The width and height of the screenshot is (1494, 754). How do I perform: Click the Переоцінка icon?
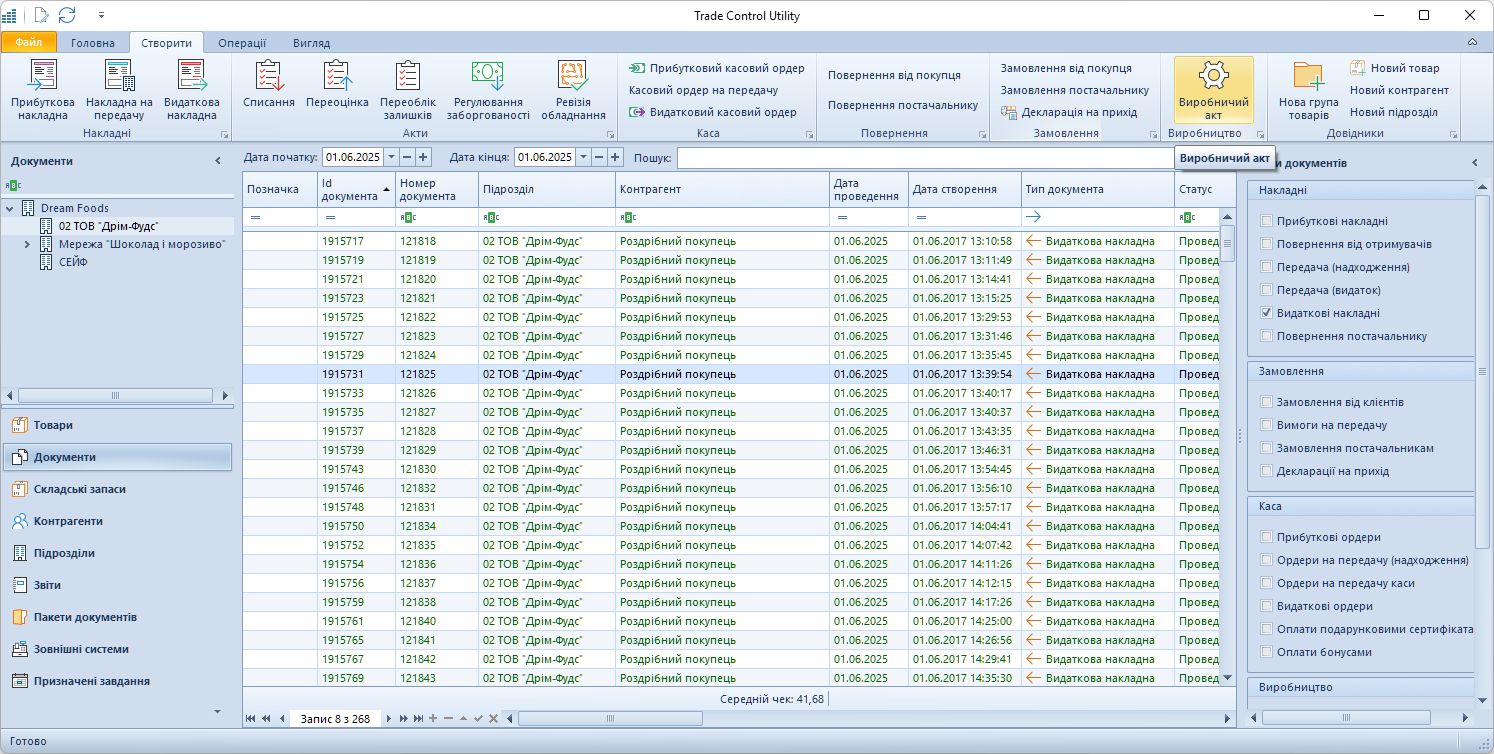pyautogui.click(x=337, y=78)
